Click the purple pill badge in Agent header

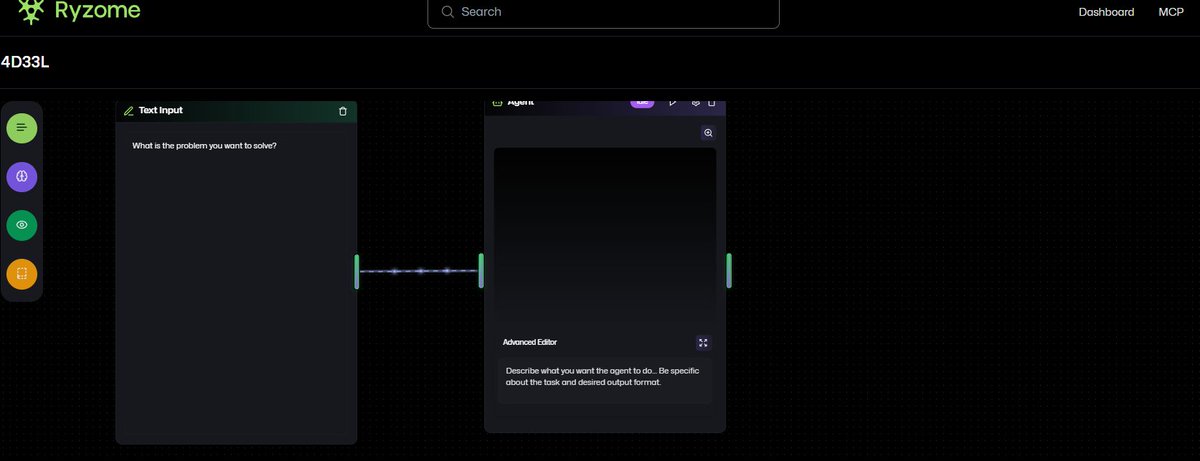point(642,102)
